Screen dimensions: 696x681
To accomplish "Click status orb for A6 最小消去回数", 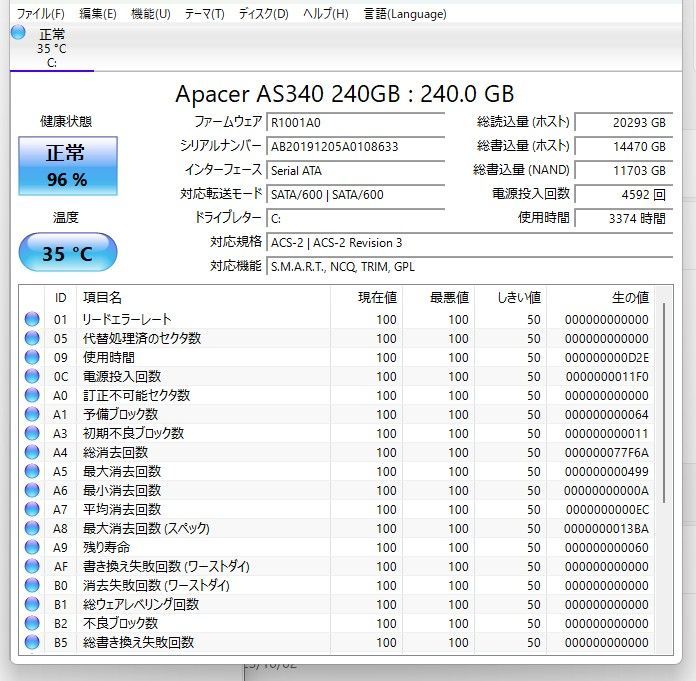I will [x=32, y=490].
